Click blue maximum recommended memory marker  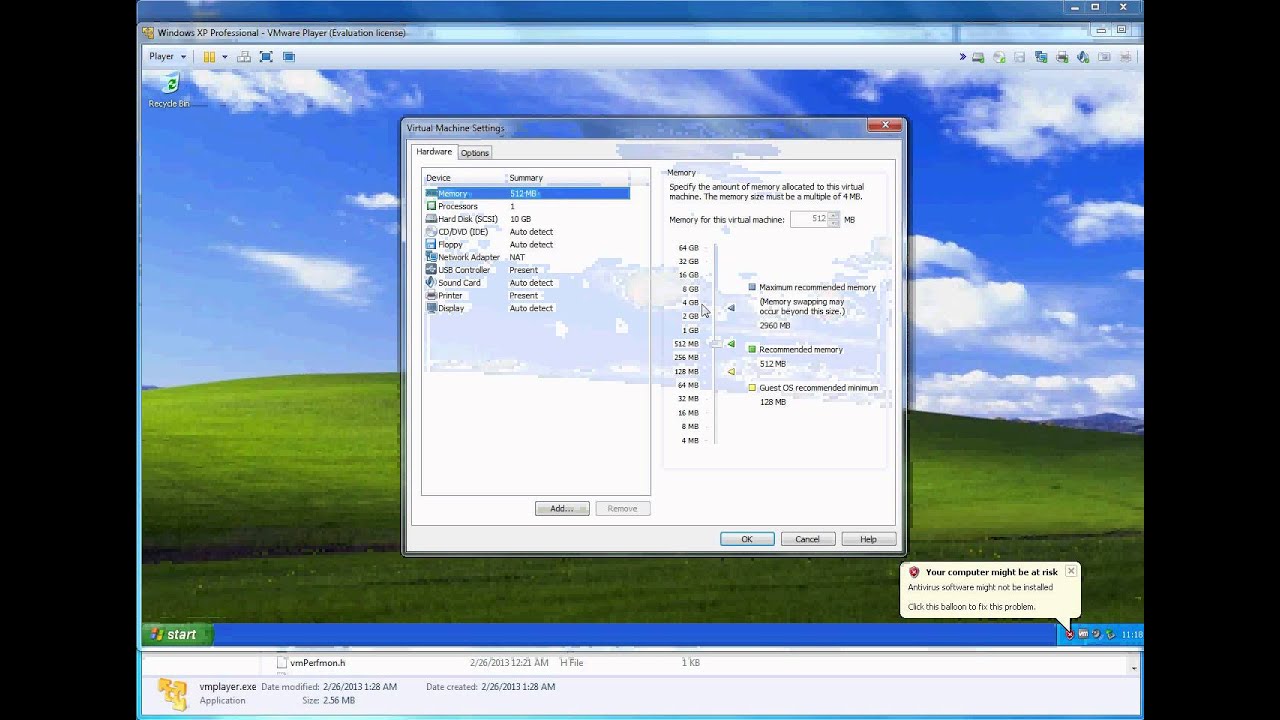point(731,308)
